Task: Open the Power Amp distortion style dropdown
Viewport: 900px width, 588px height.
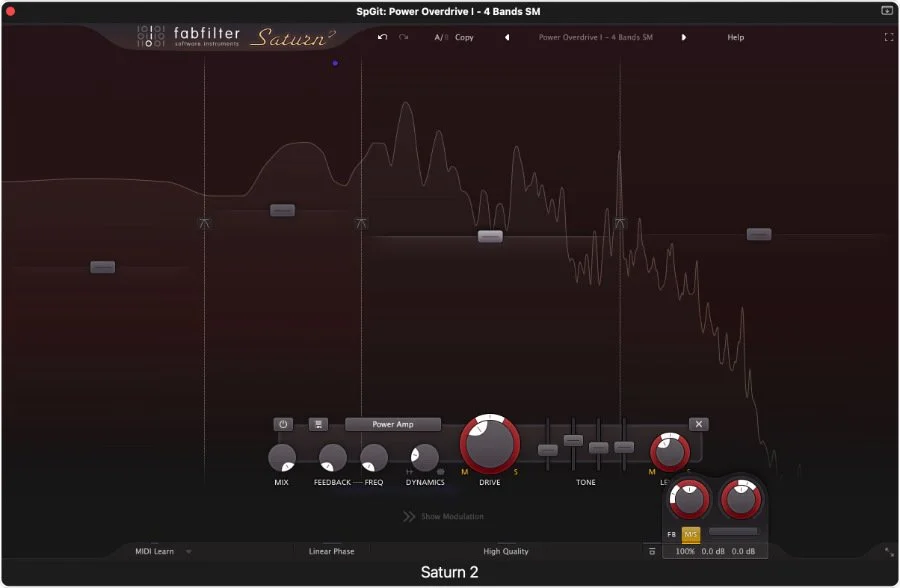Action: [393, 424]
